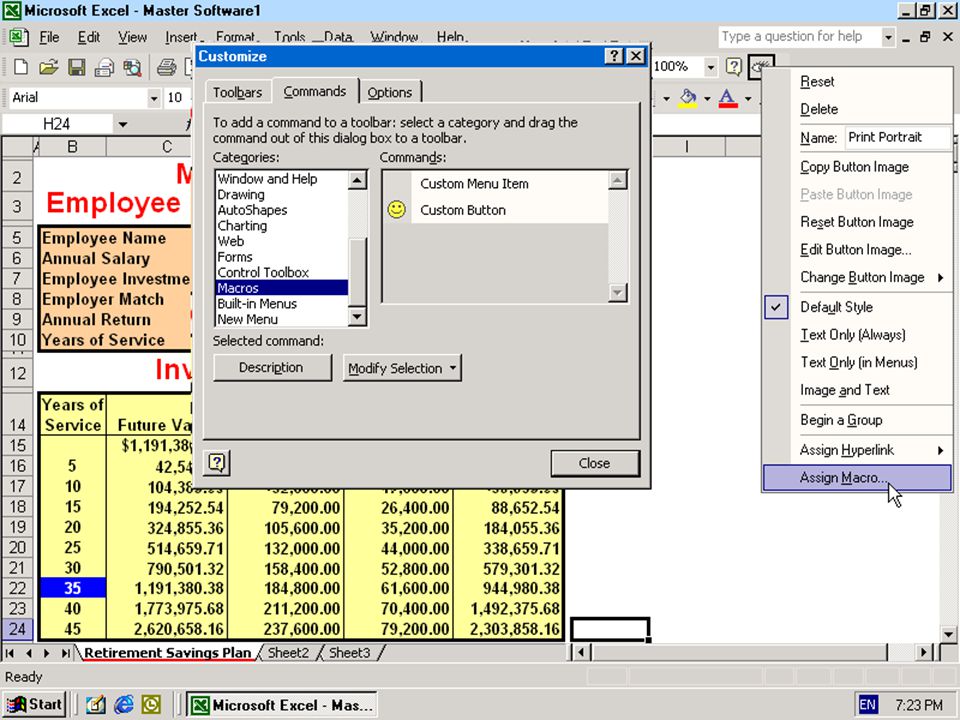
Task: Open the Font Color dropdown arrow
Action: pos(748,98)
